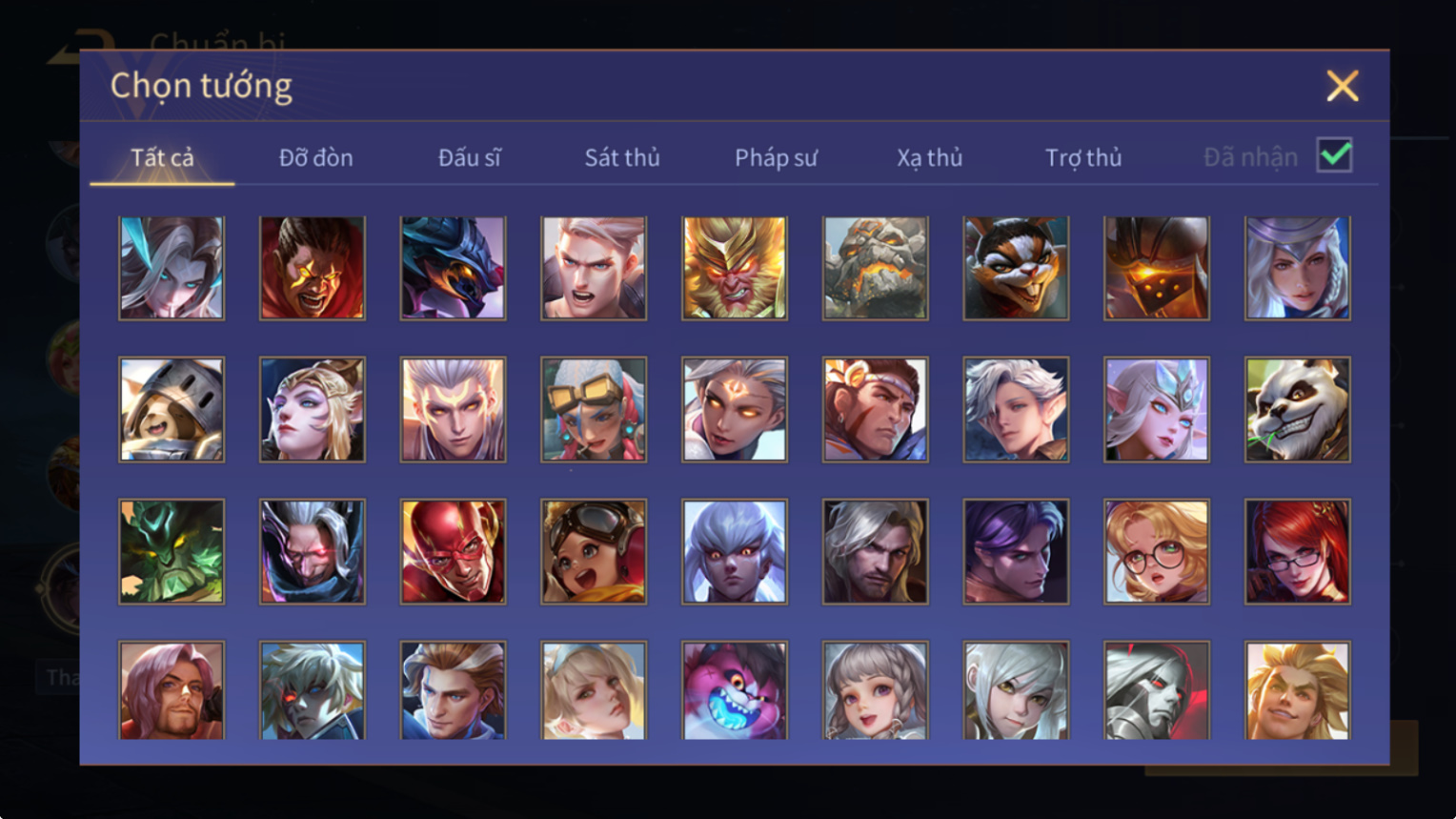Screen dimensions: 1456x819
Task: Filter heroes by Xạ thủ tab
Action: point(929,157)
